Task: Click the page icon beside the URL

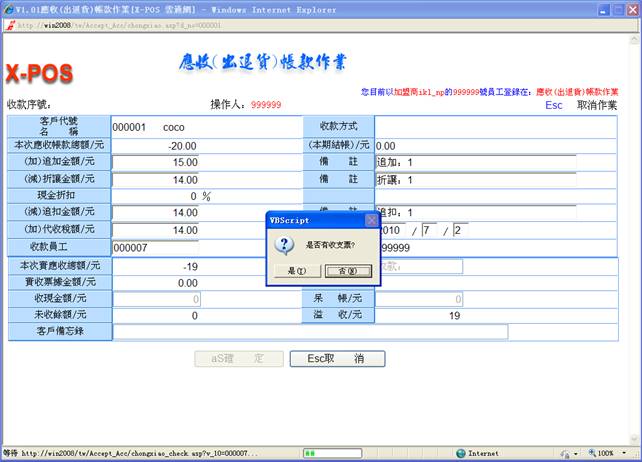Action: [9, 24]
